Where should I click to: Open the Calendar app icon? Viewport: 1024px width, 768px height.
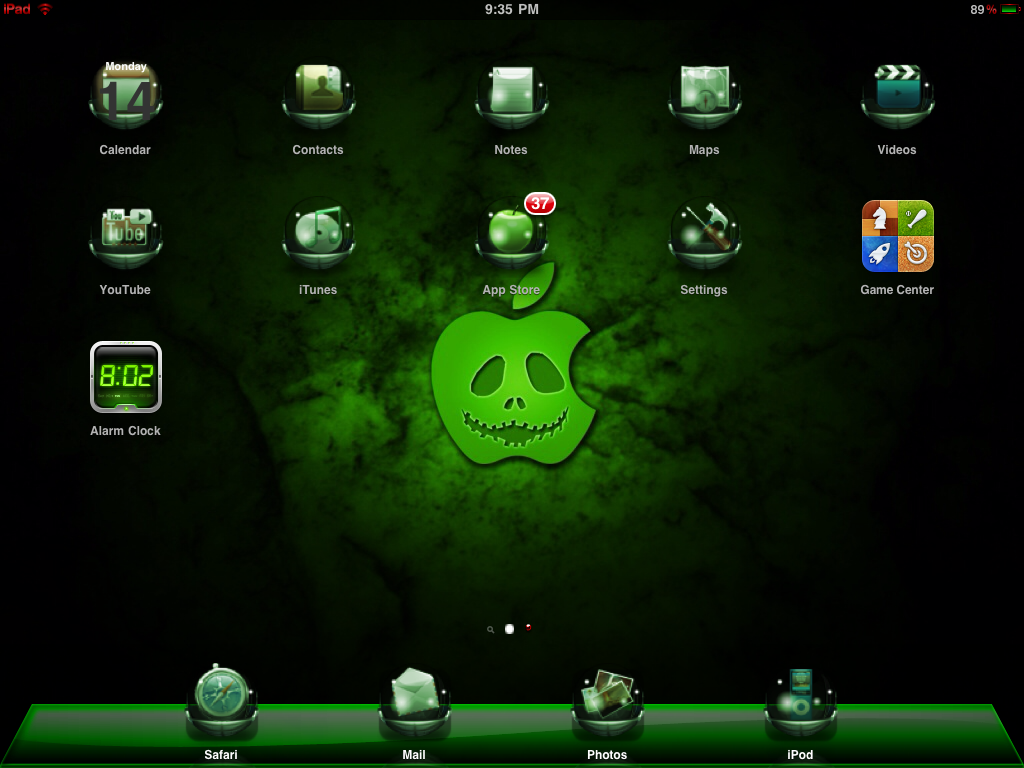(125, 95)
